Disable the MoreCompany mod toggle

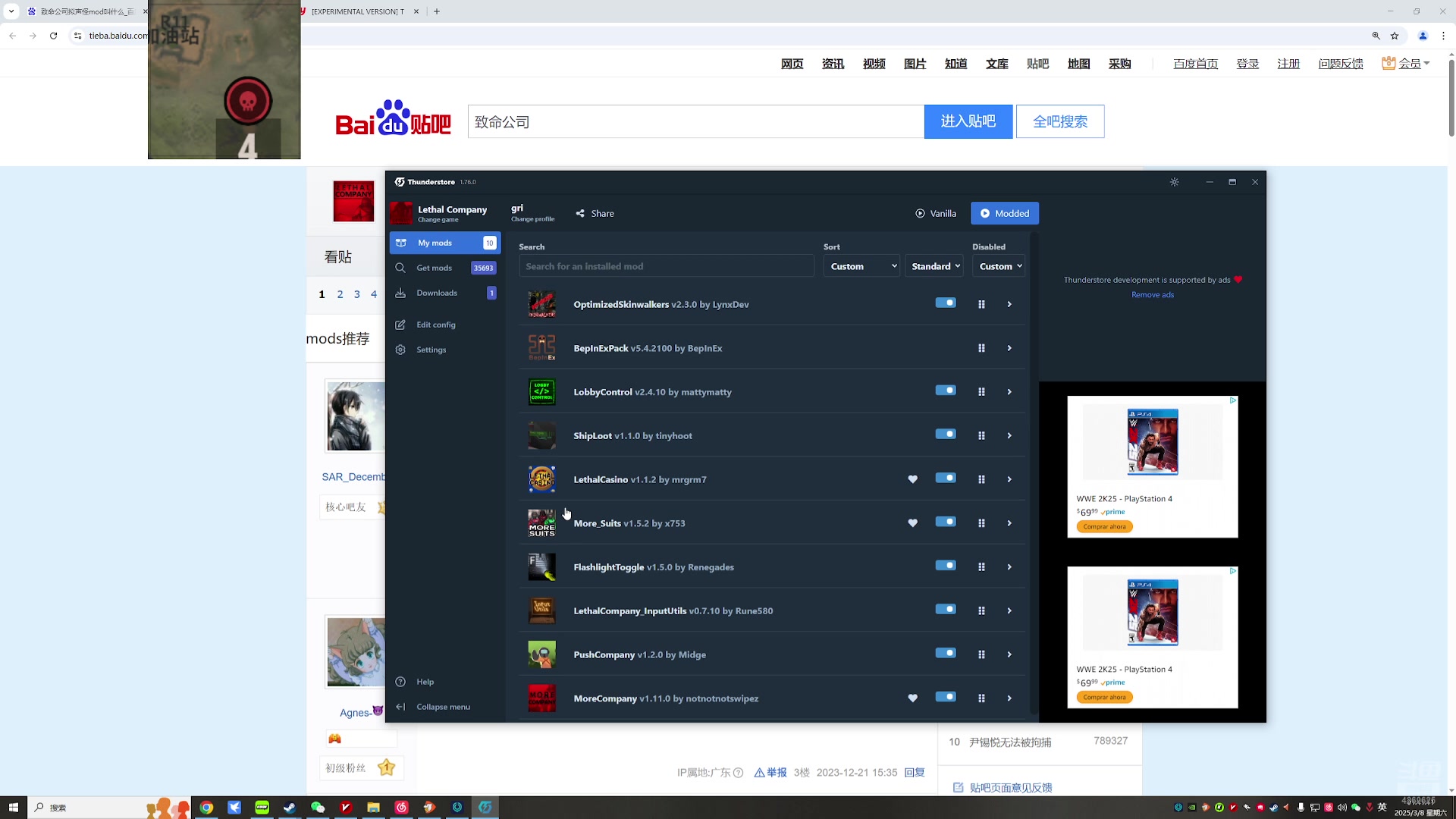tap(945, 697)
